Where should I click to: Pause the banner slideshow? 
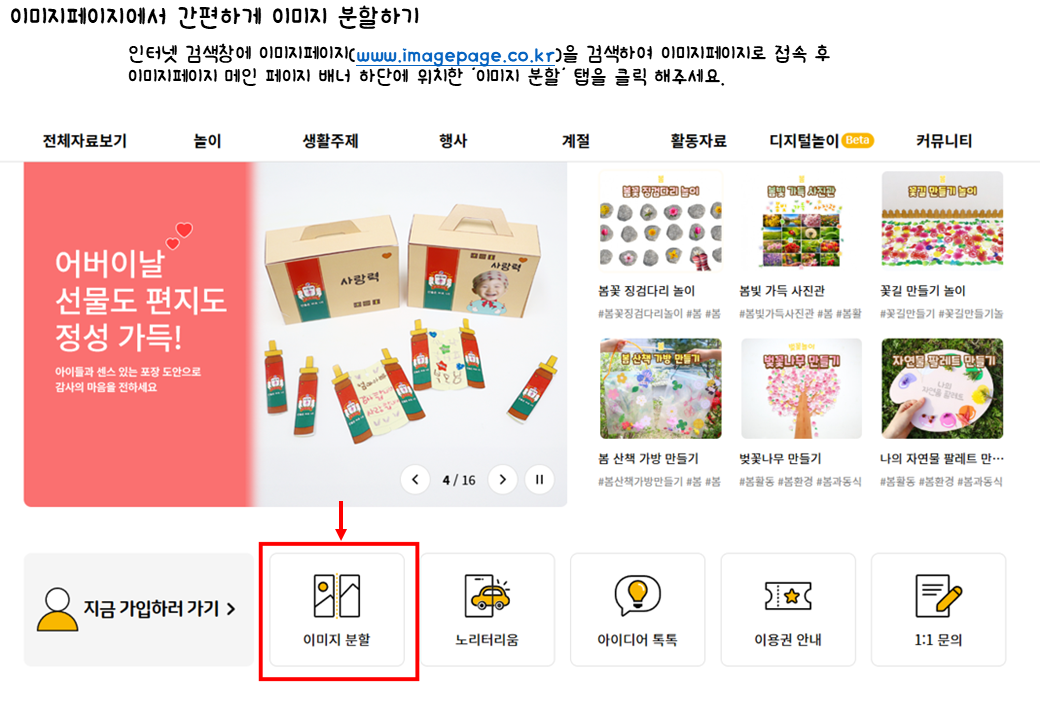(x=539, y=479)
